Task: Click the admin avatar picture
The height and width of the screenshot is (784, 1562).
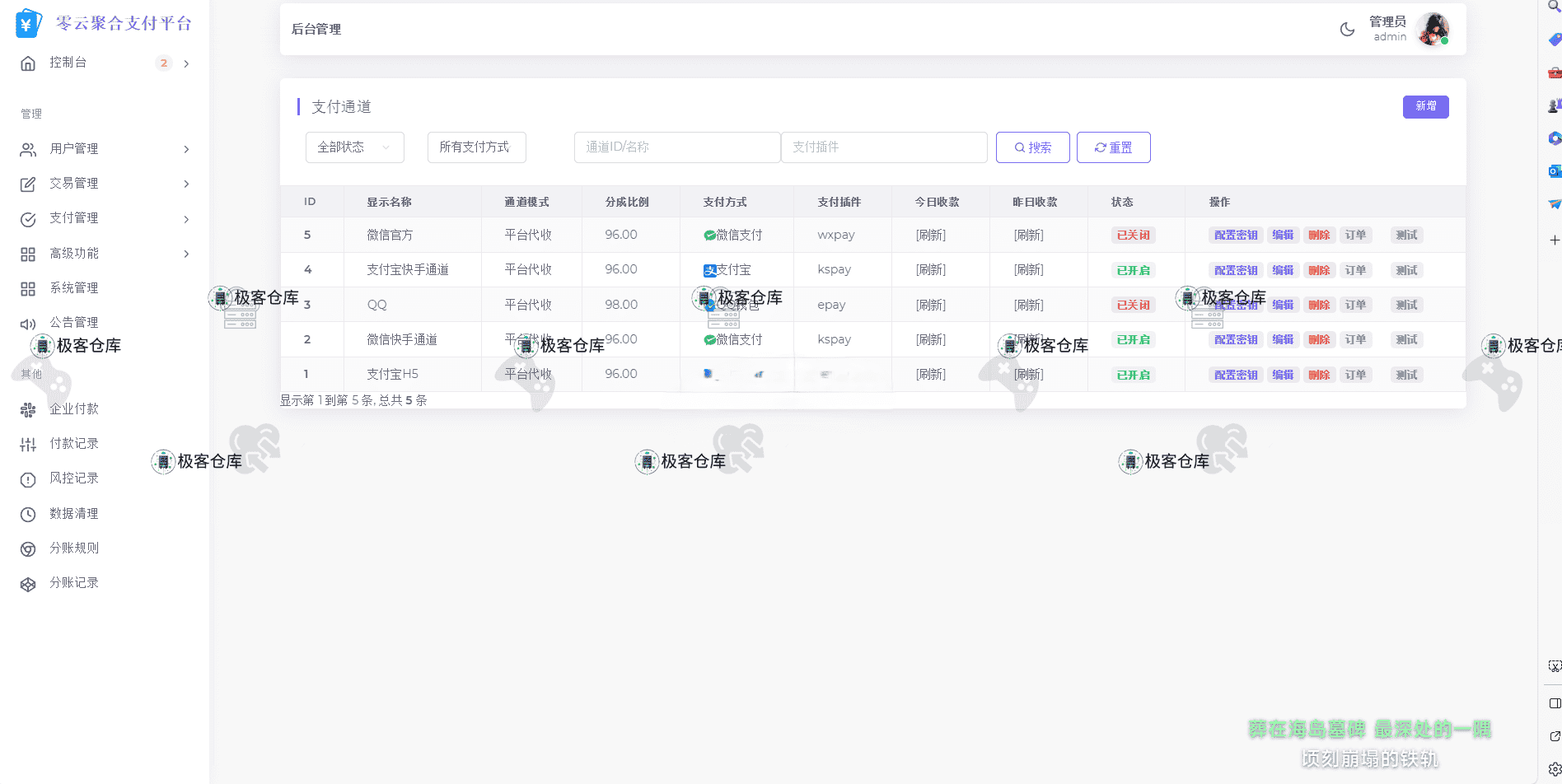Action: [x=1433, y=30]
